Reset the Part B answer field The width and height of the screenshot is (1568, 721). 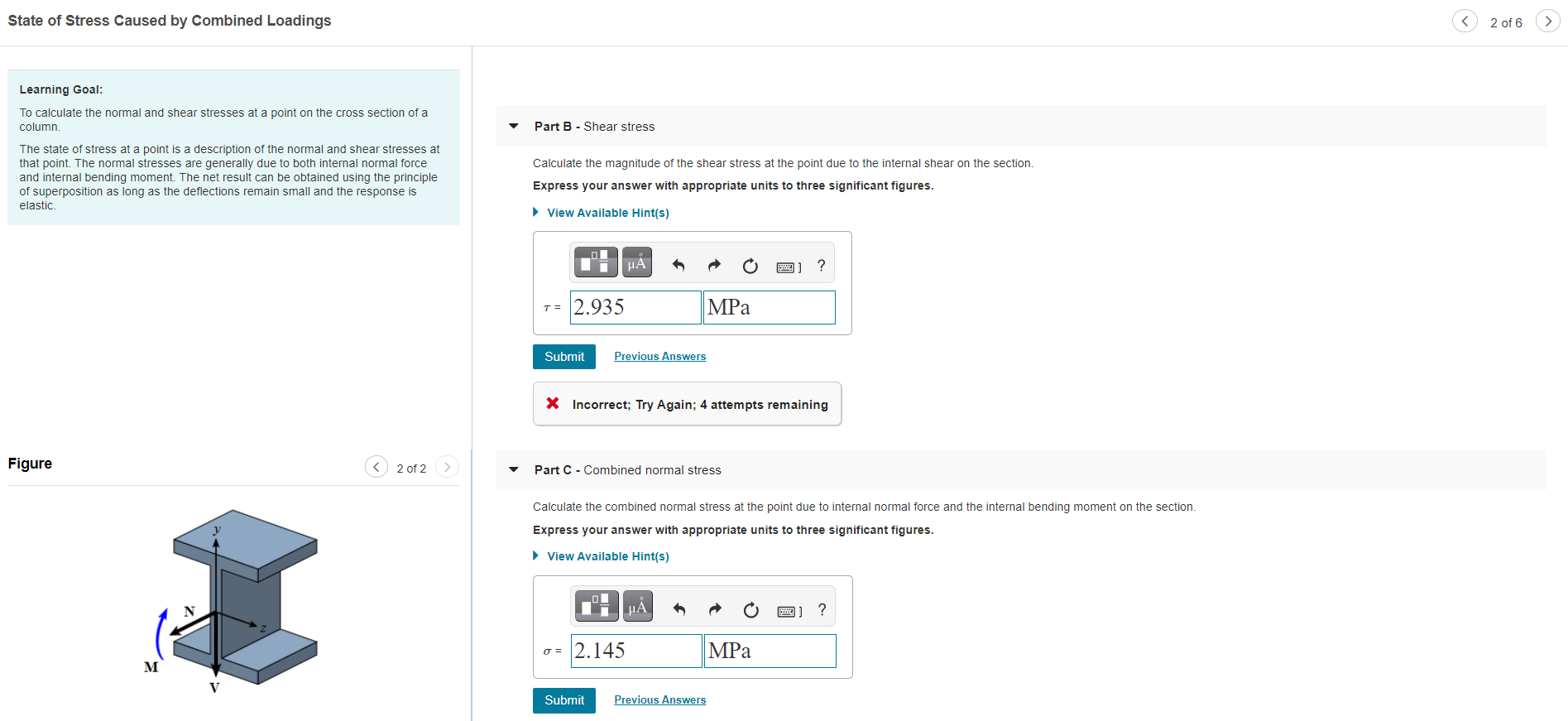(750, 266)
